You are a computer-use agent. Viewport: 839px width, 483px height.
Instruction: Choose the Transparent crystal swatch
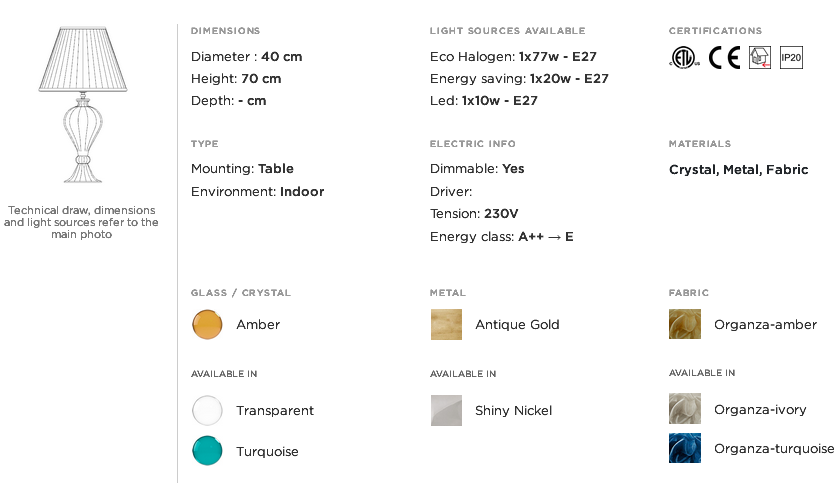(x=207, y=410)
